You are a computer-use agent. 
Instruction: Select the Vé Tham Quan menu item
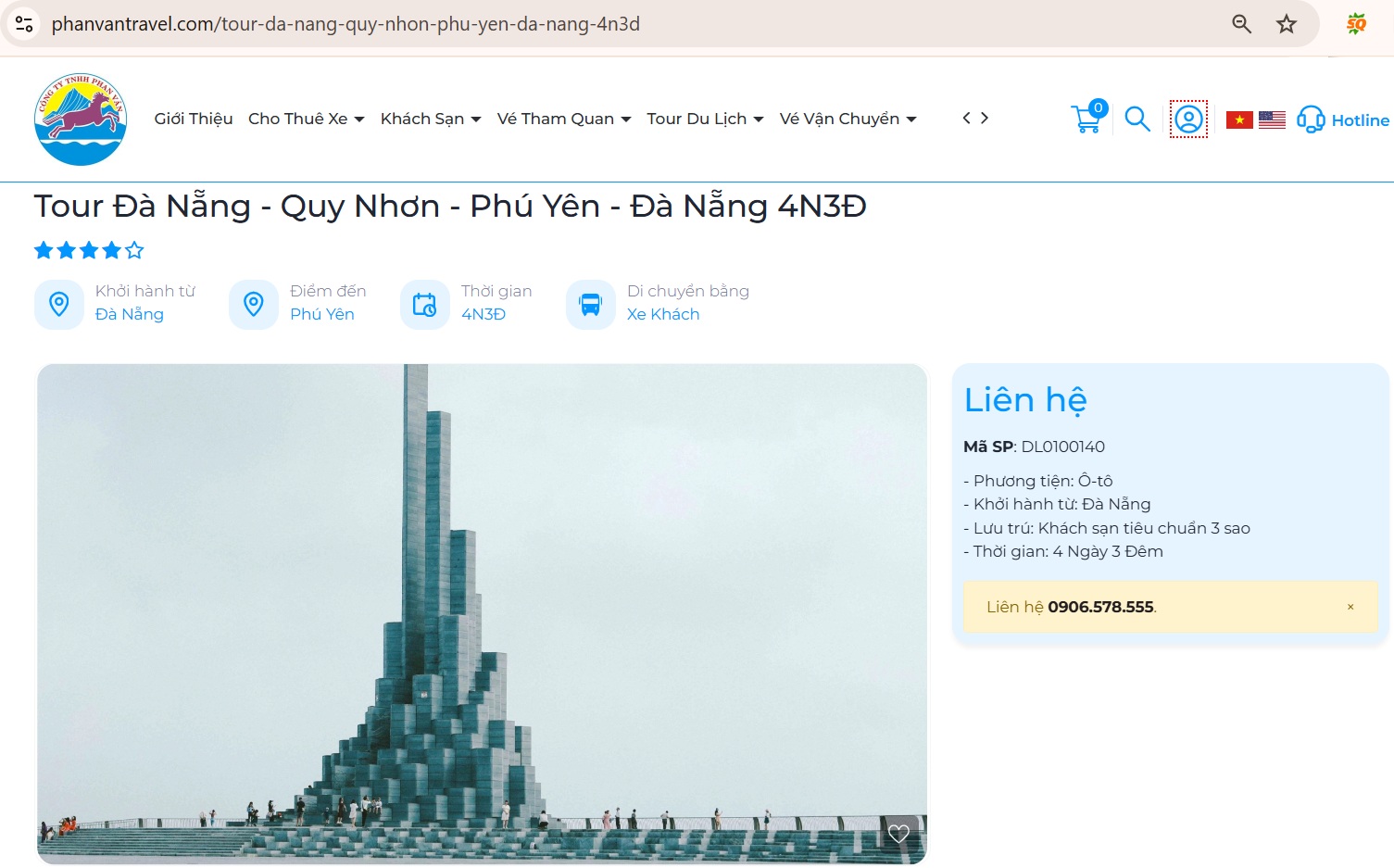point(556,119)
